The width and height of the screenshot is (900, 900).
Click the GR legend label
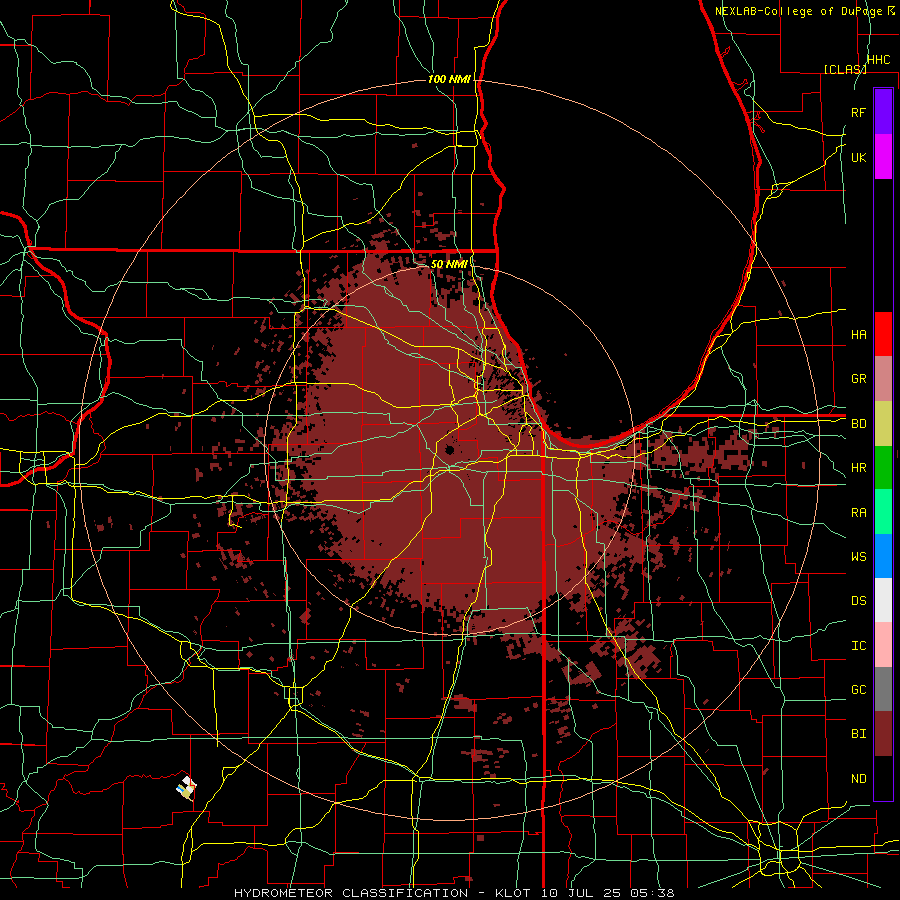click(859, 379)
